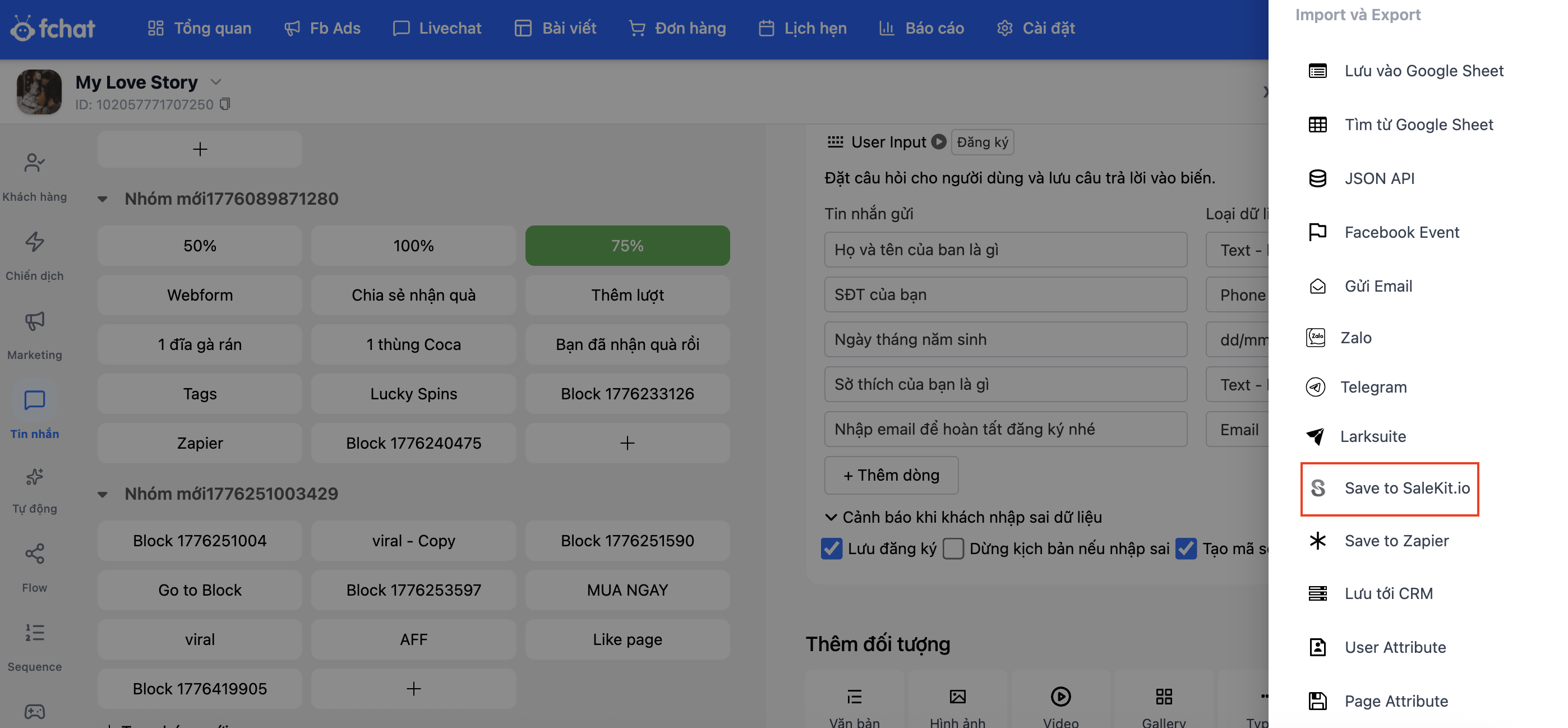This screenshot has width=1568, height=728.
Task: Select Tin nhắn chat icon in sidebar
Action: pyautogui.click(x=35, y=400)
